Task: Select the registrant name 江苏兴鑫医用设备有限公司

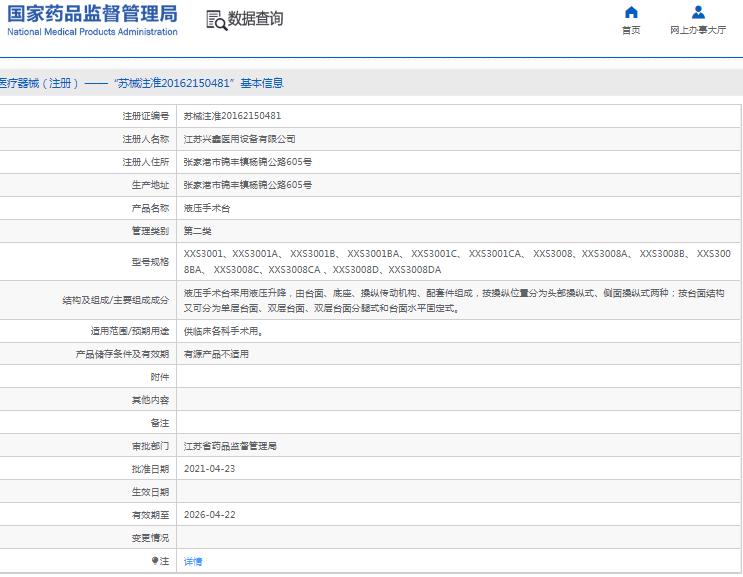Action: (x=239, y=139)
